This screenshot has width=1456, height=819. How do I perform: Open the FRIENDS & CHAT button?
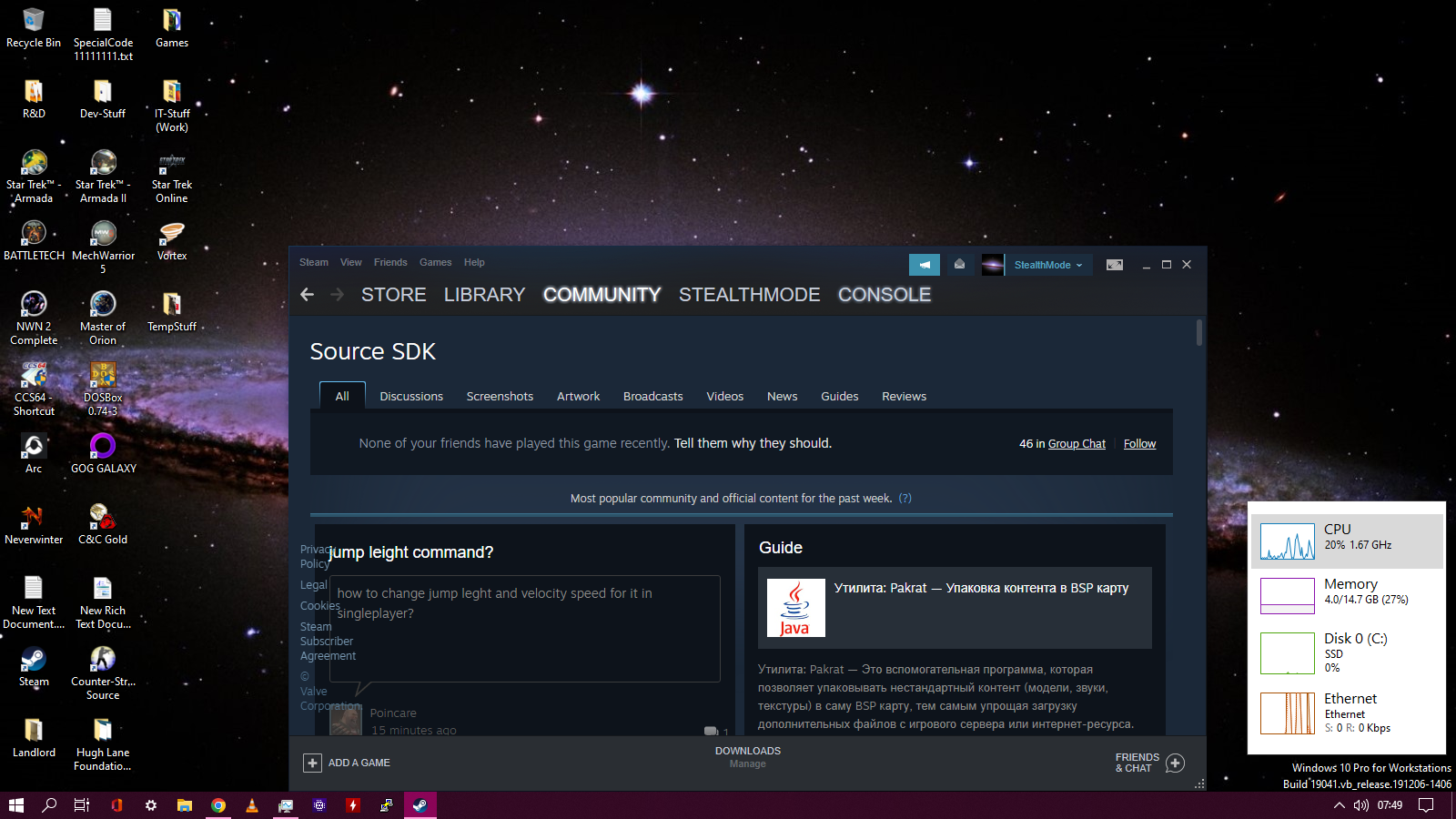[1149, 763]
